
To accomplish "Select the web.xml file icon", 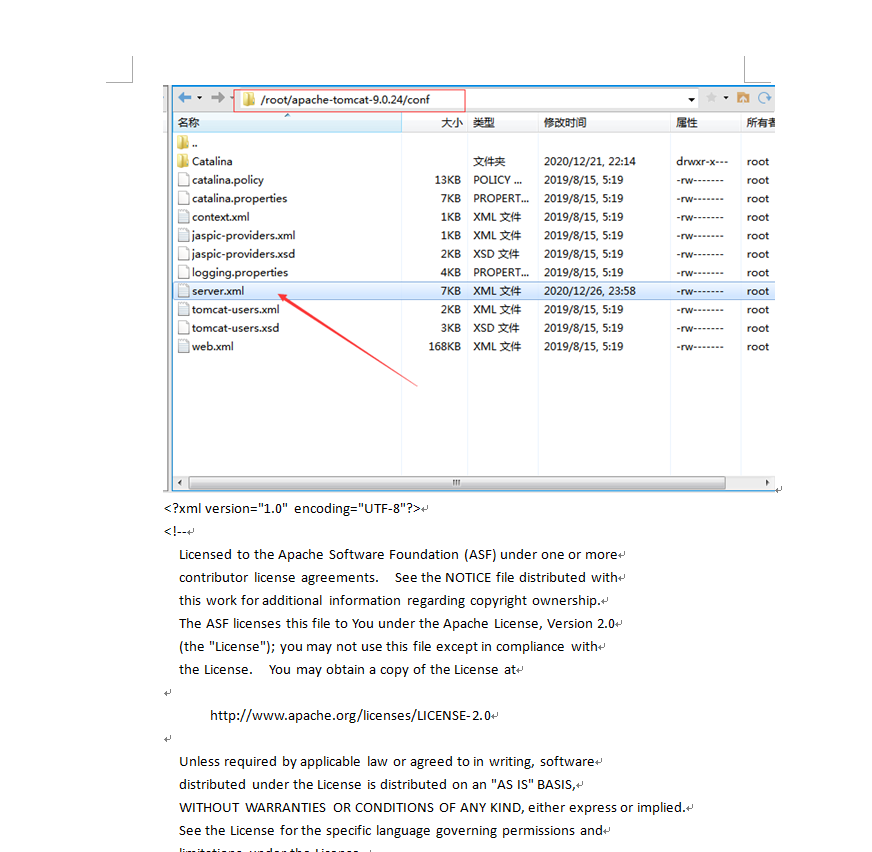I will point(183,347).
